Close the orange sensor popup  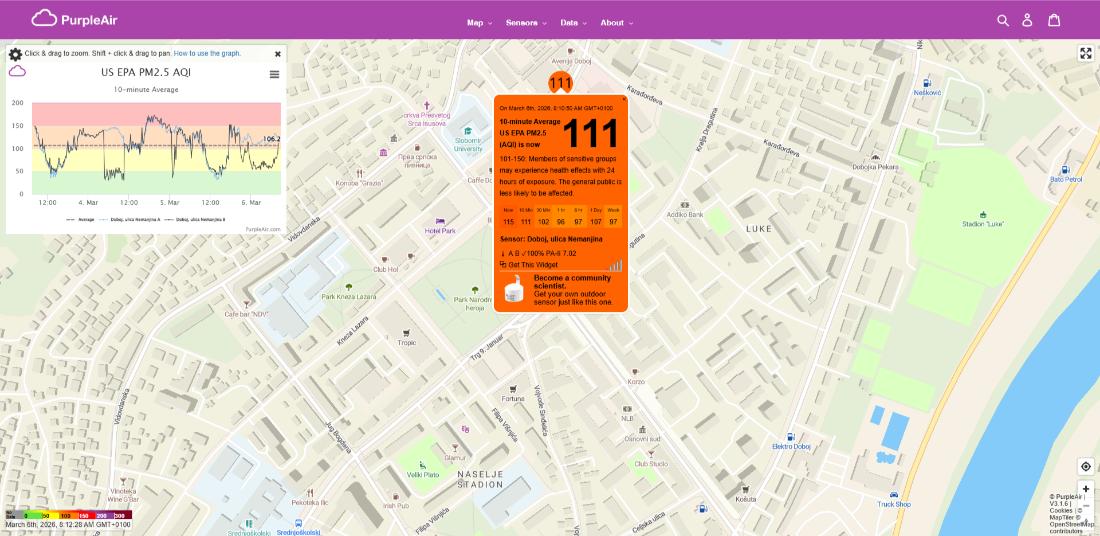pyautogui.click(x=624, y=100)
